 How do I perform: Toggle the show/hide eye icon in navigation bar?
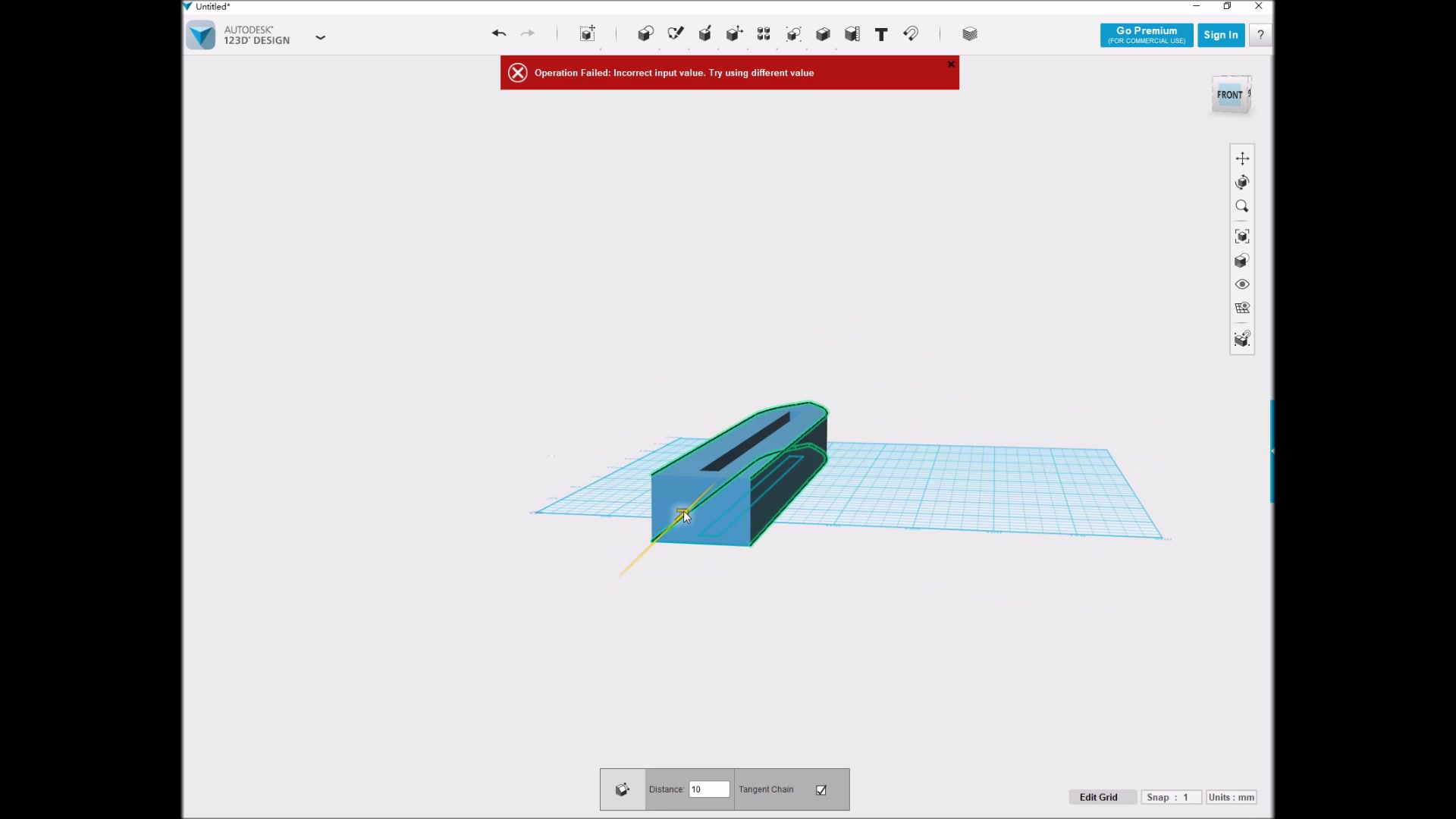pos(1242,284)
